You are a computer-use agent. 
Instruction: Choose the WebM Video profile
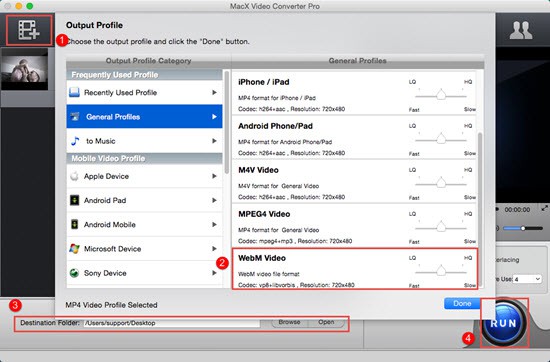(354, 269)
